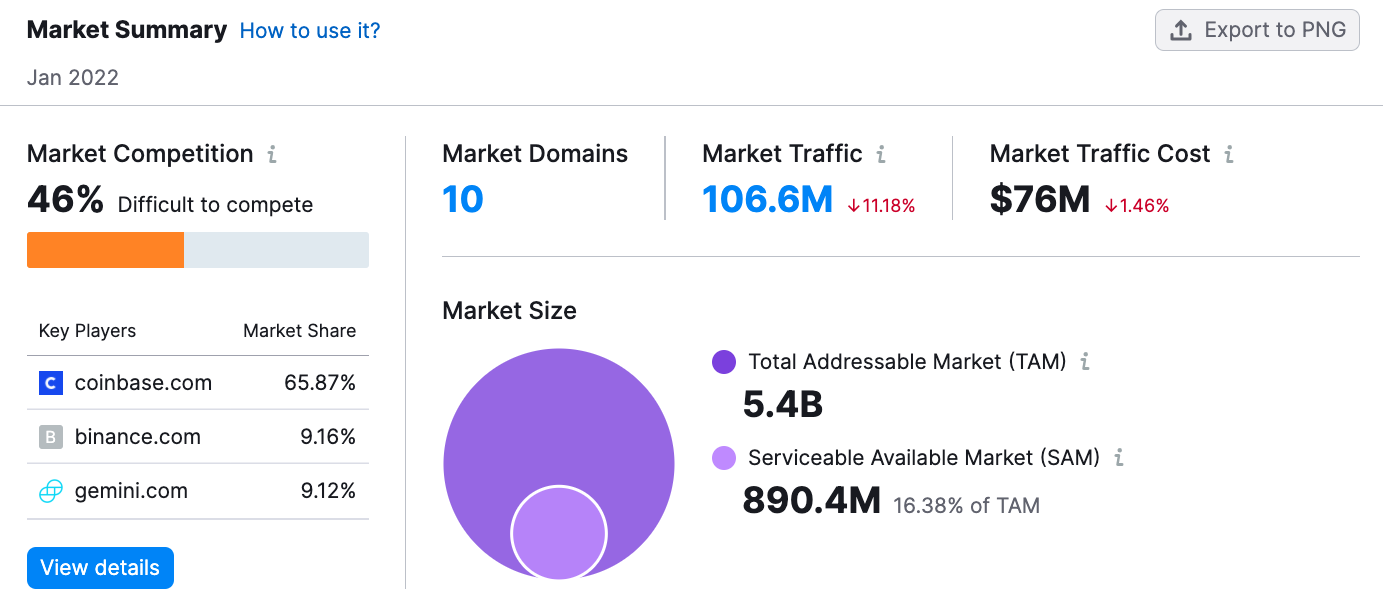Viewport: 1383px width, 615px height.
Task: Click the Market Traffic value 106.6M
Action: 767,200
